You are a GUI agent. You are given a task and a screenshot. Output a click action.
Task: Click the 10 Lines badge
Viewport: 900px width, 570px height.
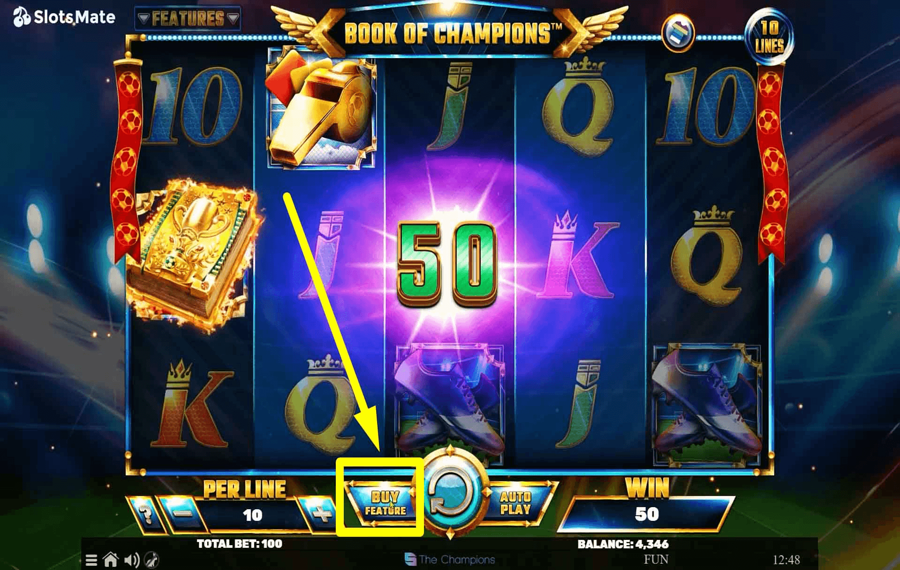(769, 36)
